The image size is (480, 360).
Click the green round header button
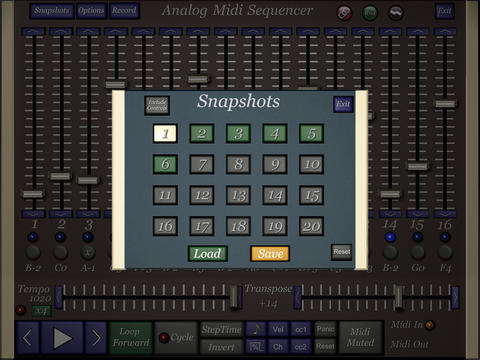pos(370,13)
